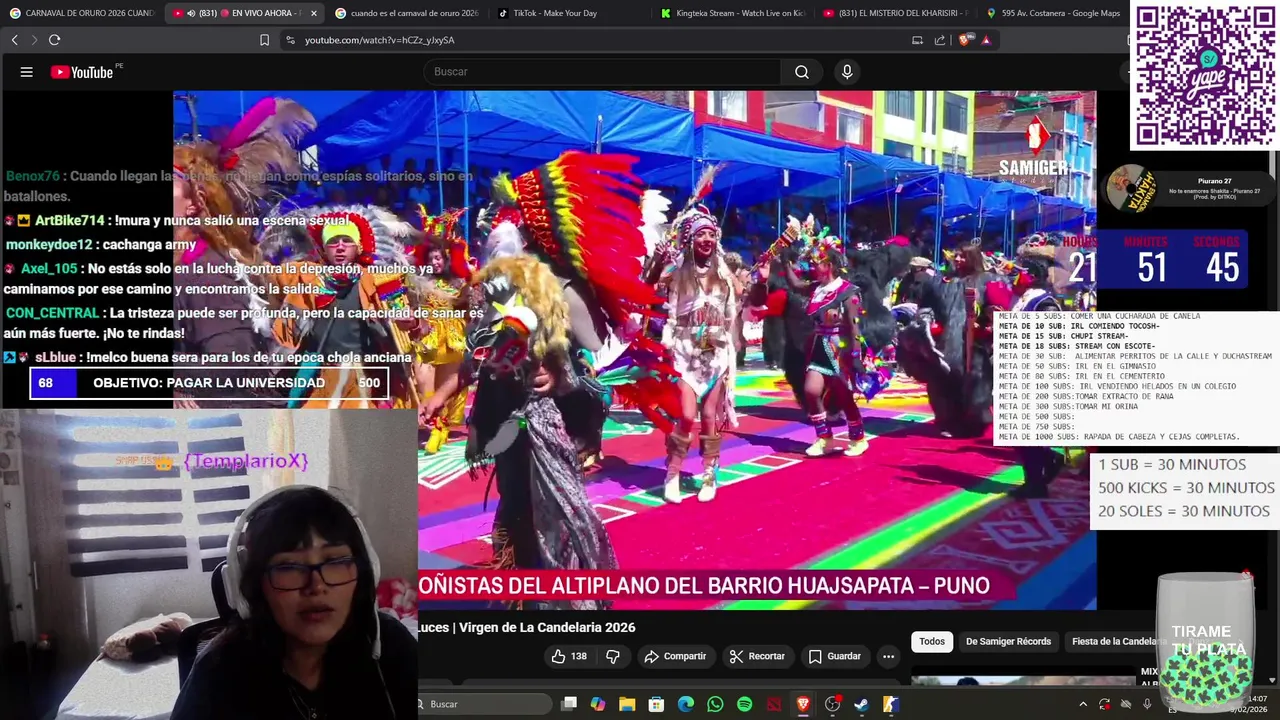Switch to TikTok - Make Your Day tab
Image resolution: width=1280 pixels, height=720 pixels.
pos(570,13)
